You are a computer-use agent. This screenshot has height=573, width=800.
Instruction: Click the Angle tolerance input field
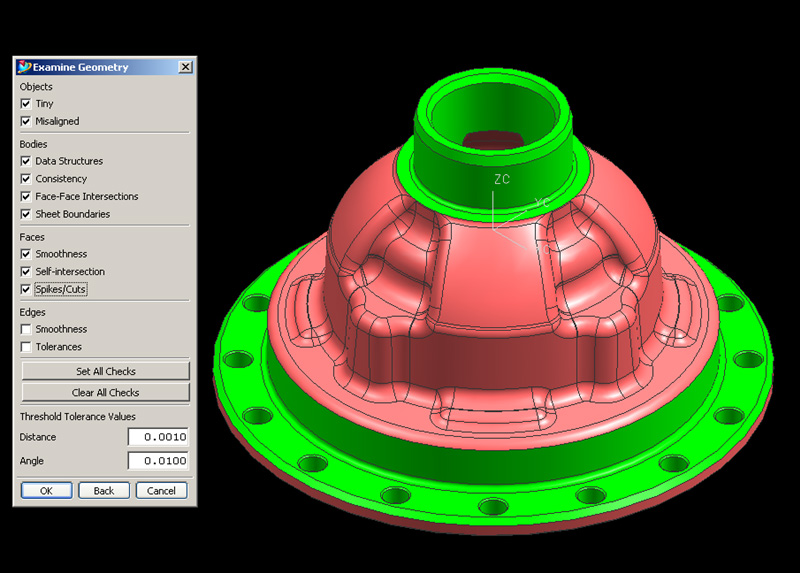pyautogui.click(x=158, y=461)
